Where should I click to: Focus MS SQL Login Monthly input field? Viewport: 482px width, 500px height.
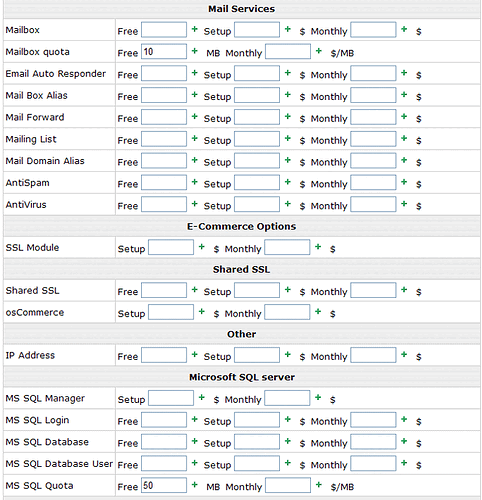point(373,420)
